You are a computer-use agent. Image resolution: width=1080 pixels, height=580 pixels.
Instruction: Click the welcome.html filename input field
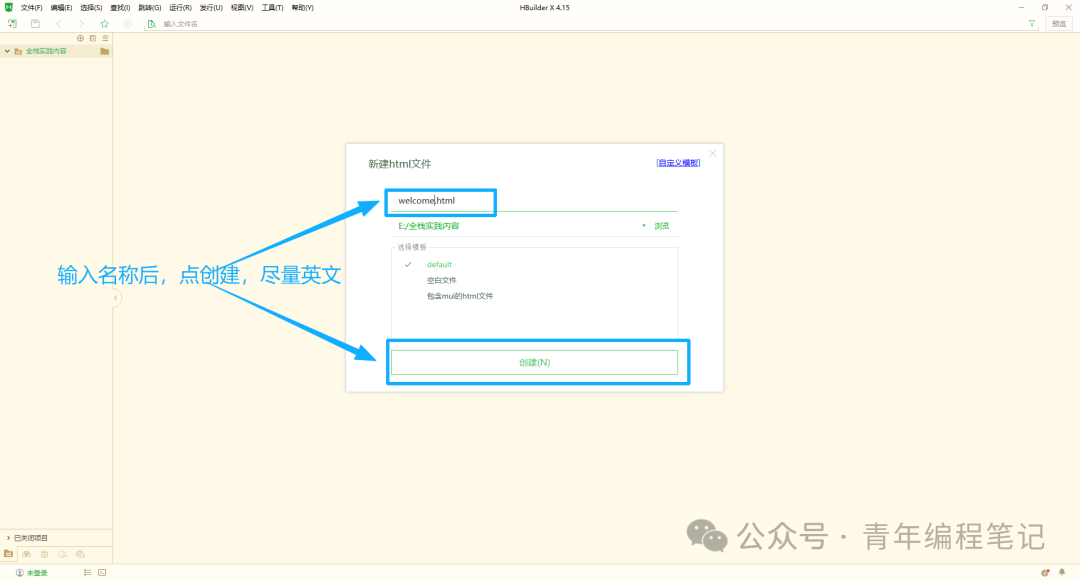point(534,201)
